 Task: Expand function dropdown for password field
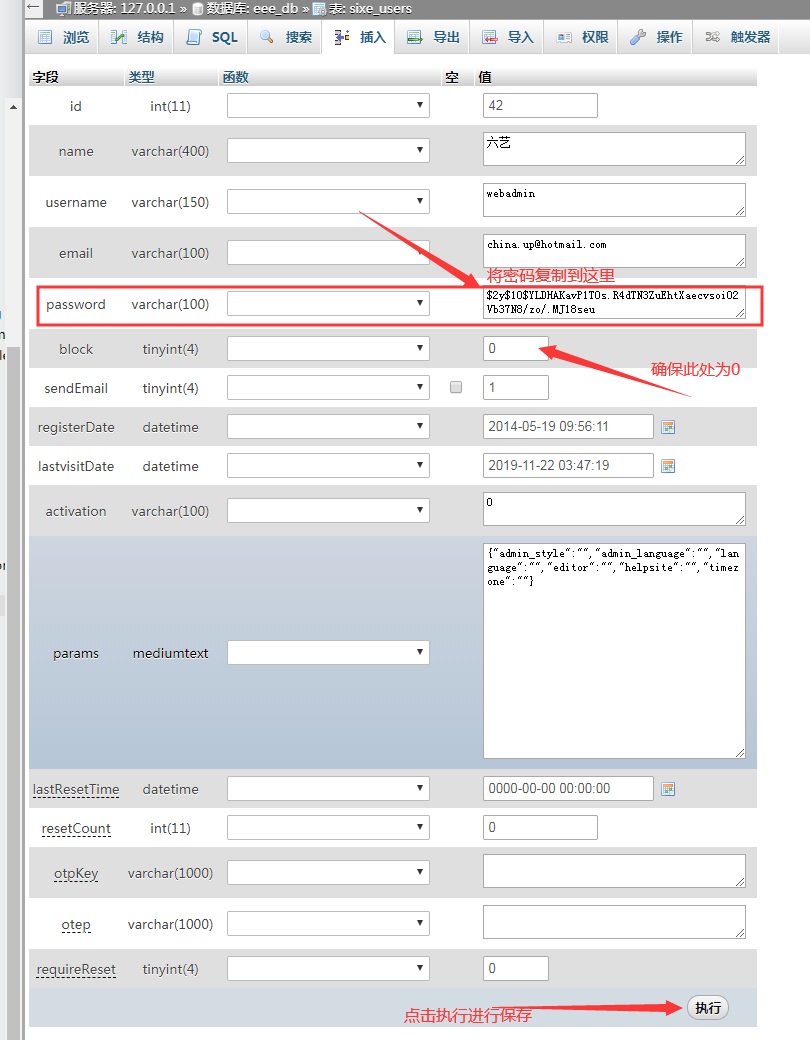[x=328, y=304]
